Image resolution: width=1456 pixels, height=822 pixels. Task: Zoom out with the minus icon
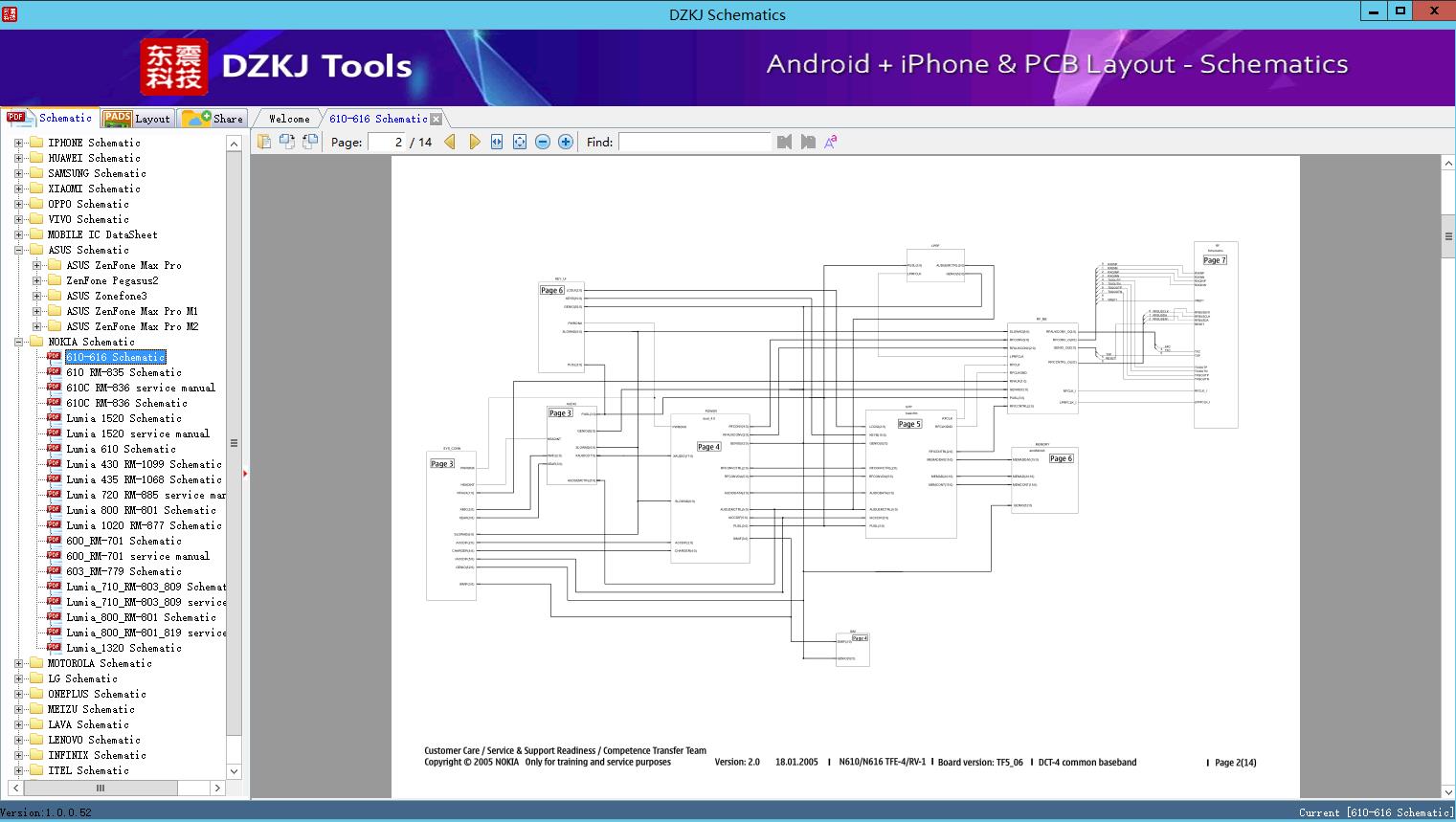(543, 142)
